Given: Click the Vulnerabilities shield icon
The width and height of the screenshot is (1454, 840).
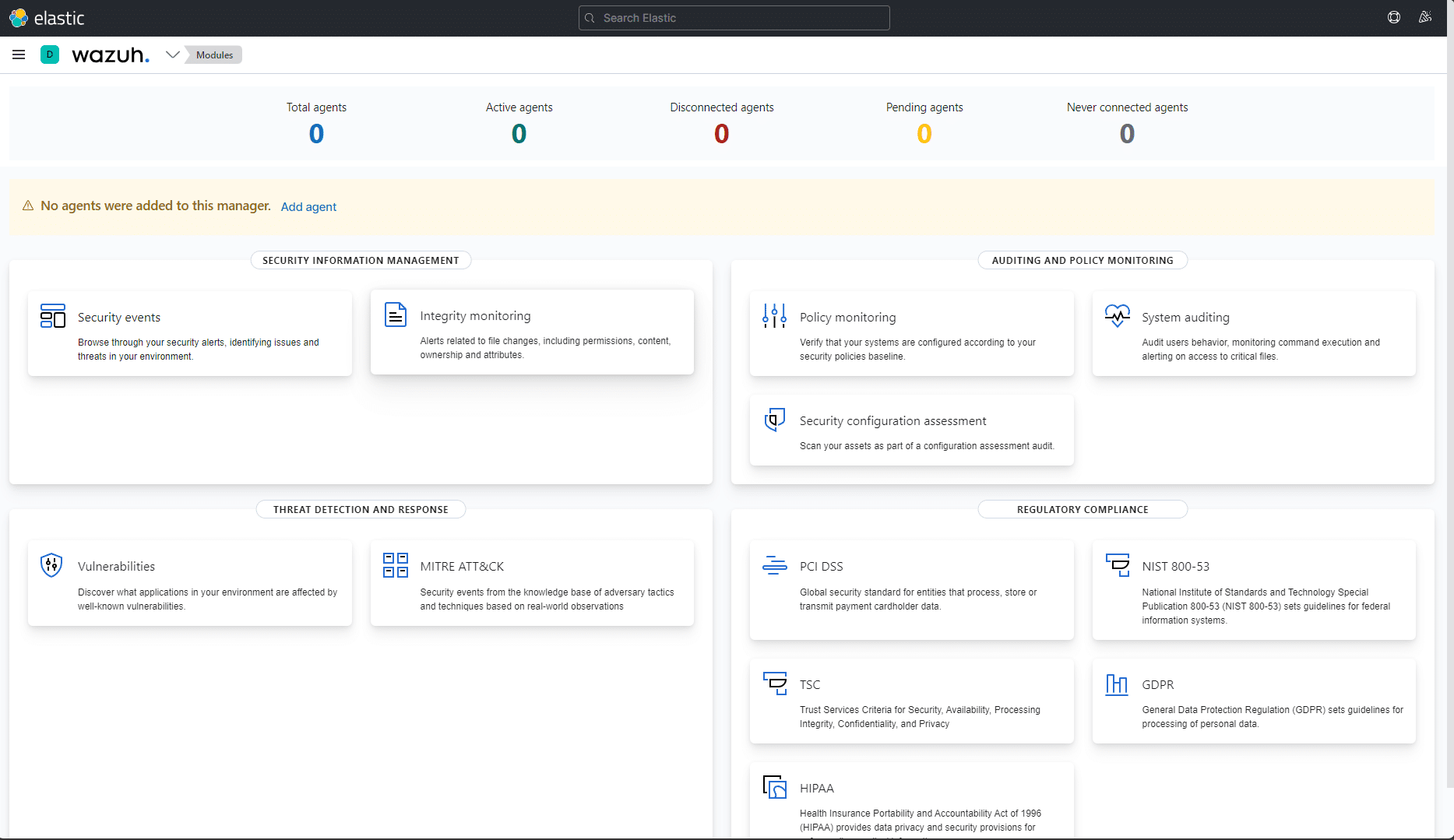Looking at the screenshot, I should (x=51, y=564).
